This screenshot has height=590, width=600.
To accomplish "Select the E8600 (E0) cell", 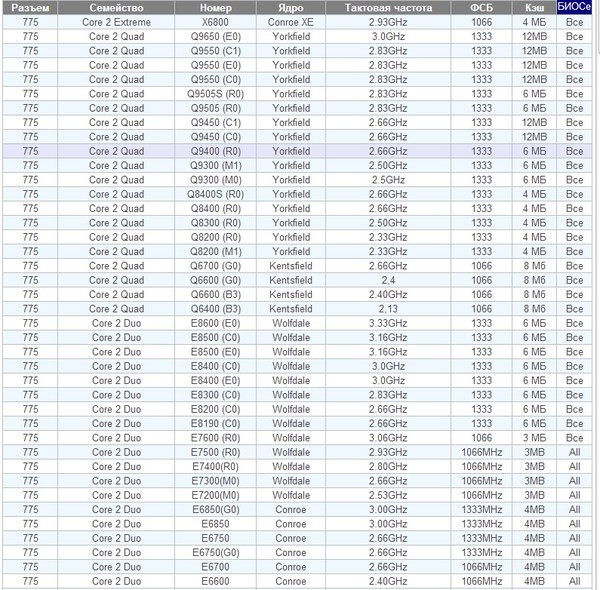I will pyautogui.click(x=215, y=323).
